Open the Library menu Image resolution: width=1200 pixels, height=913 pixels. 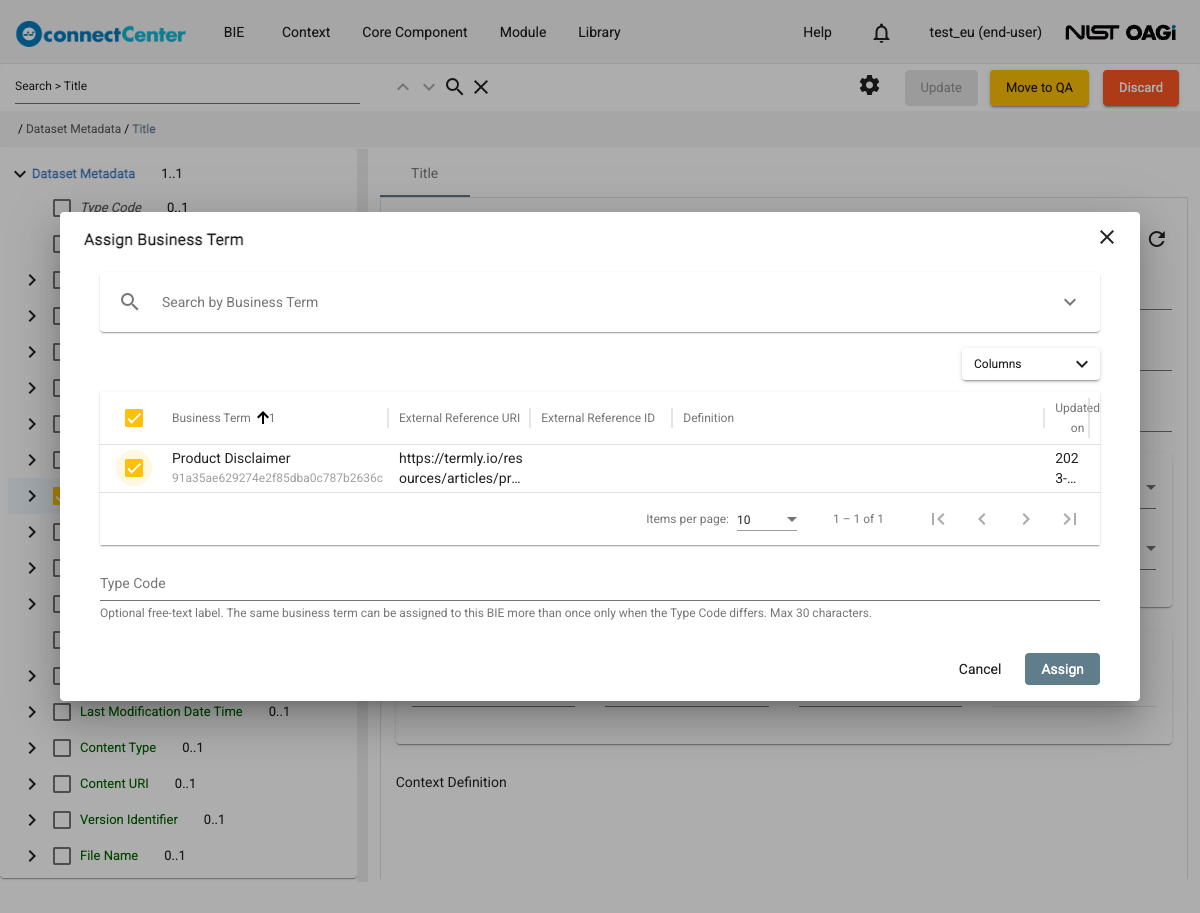599,32
